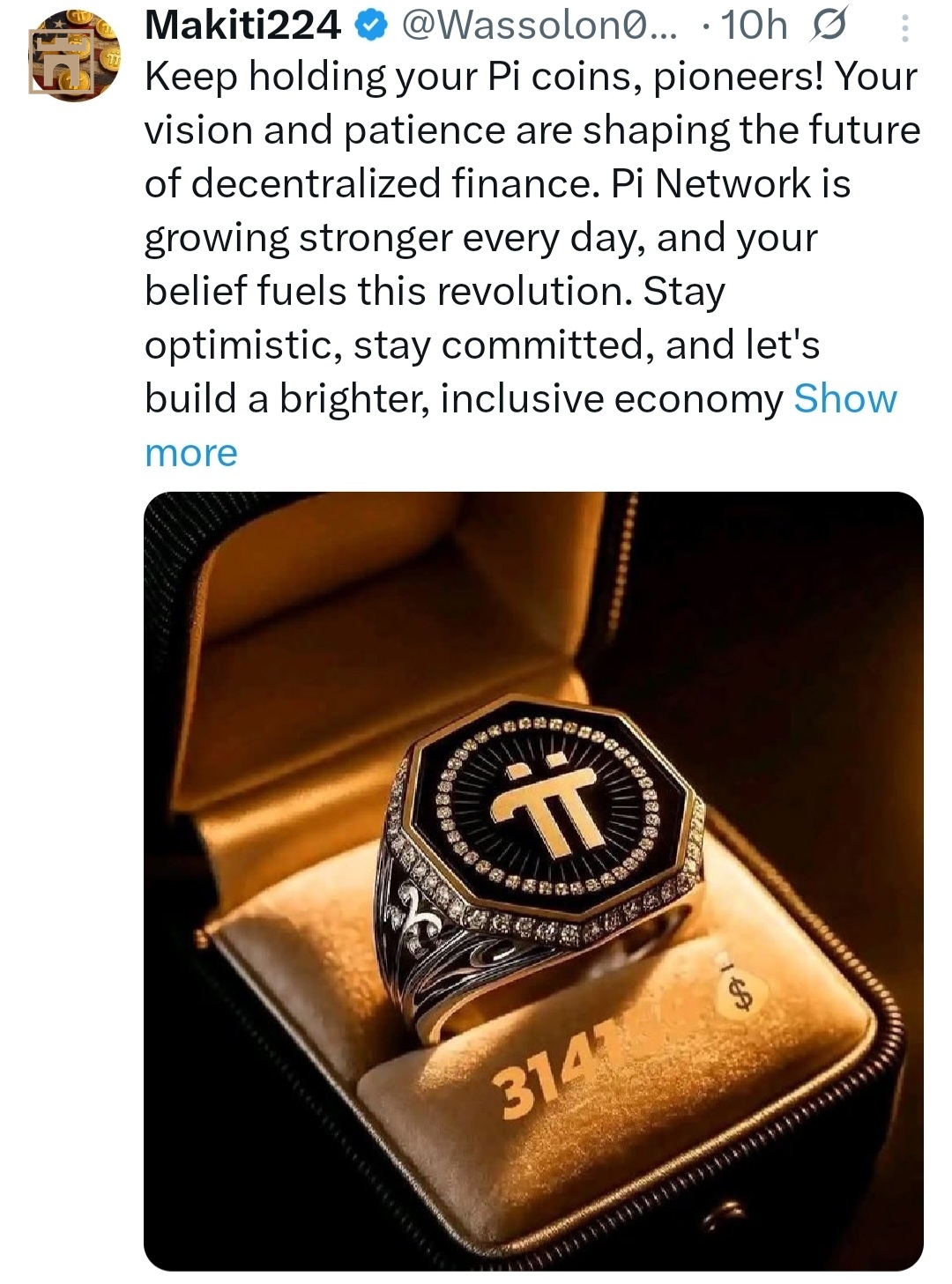952x1284 pixels.
Task: Open the three-dot more options menu
Action: pyautogui.click(x=905, y=30)
